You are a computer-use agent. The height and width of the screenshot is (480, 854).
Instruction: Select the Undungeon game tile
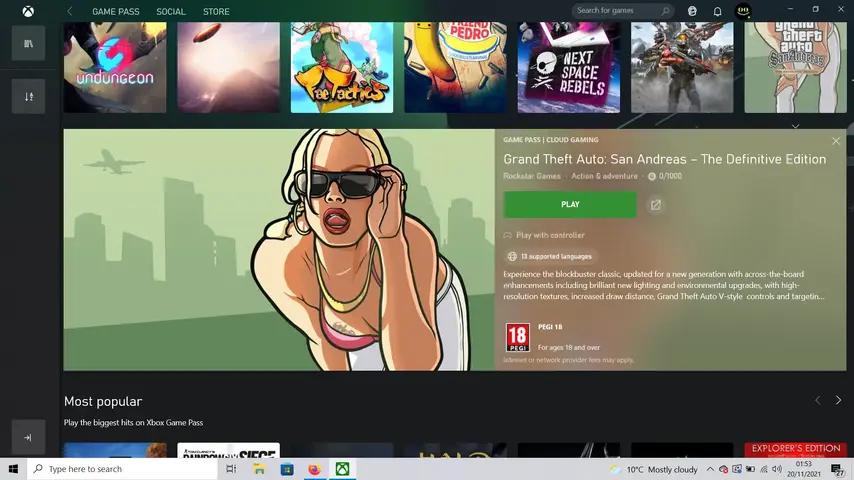[115, 68]
